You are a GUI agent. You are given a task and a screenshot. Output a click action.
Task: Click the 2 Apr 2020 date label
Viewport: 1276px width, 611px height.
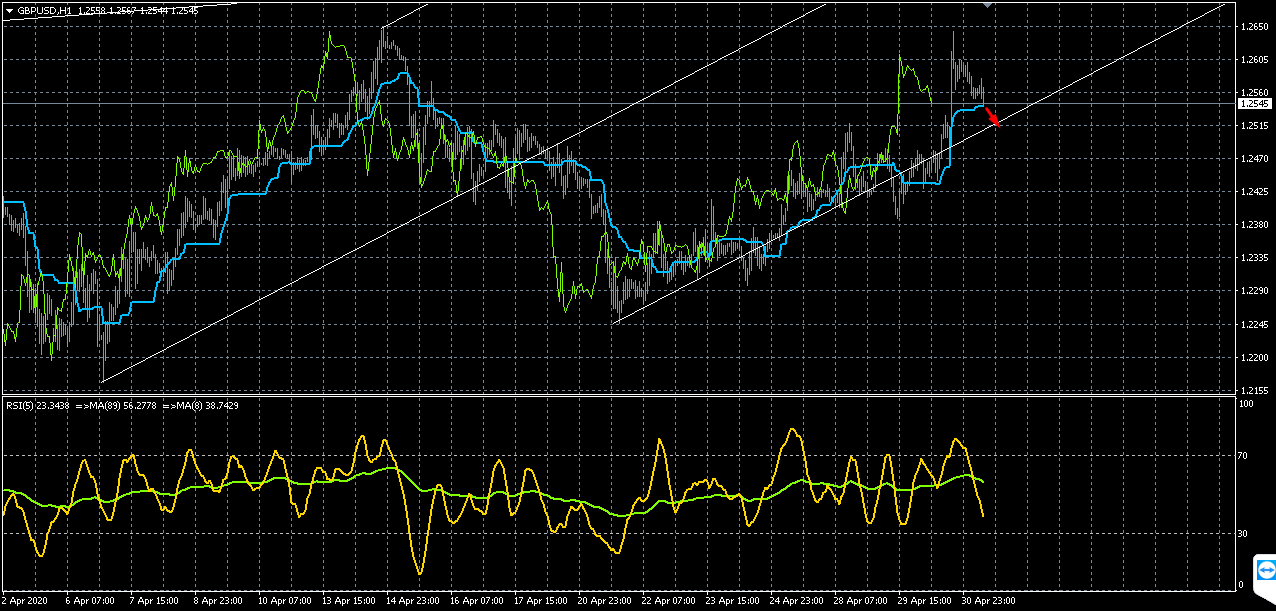tap(24, 602)
